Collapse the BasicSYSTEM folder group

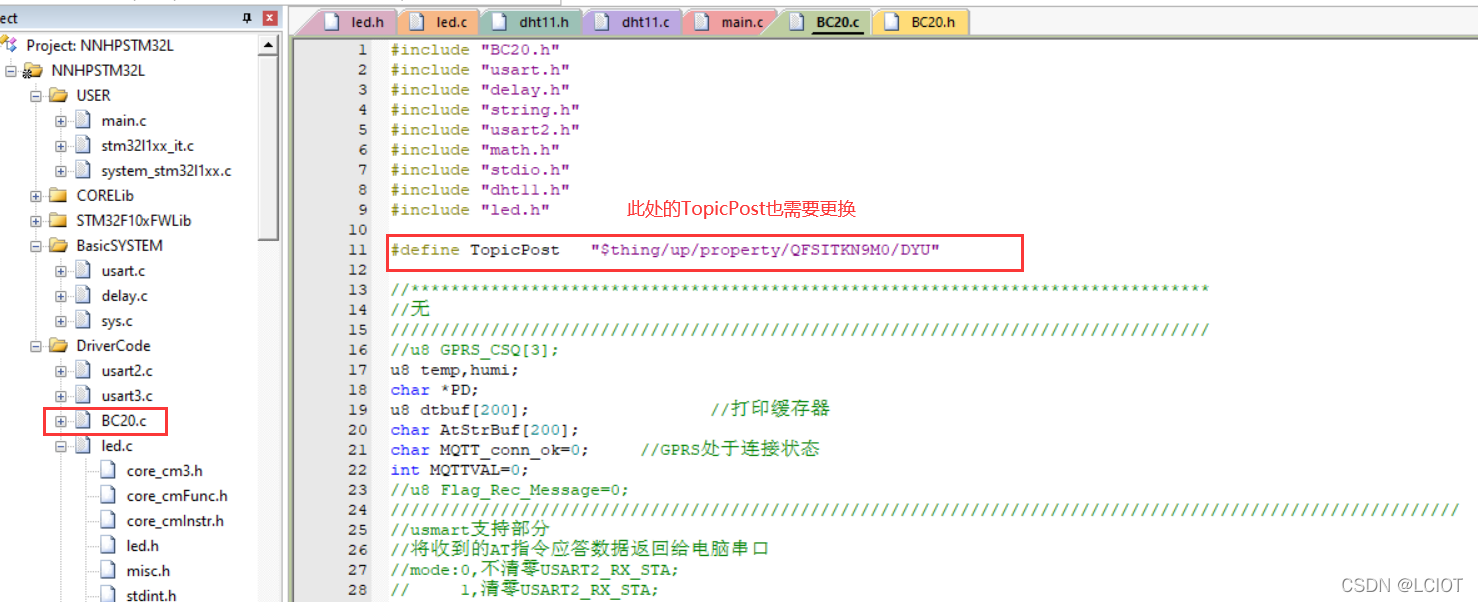pyautogui.click(x=36, y=246)
